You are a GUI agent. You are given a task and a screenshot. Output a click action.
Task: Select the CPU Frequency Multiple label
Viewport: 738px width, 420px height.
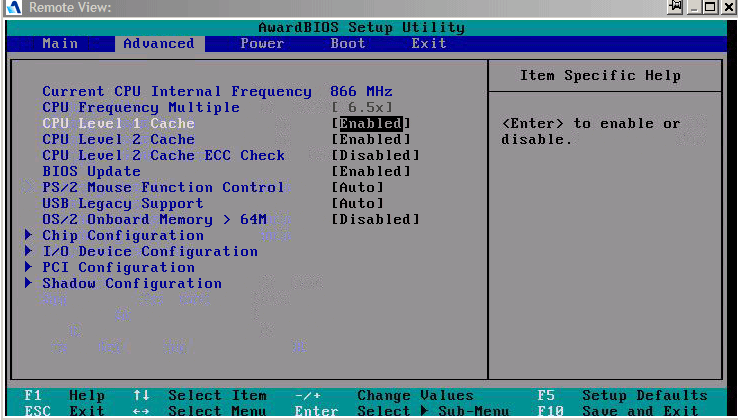point(141,107)
